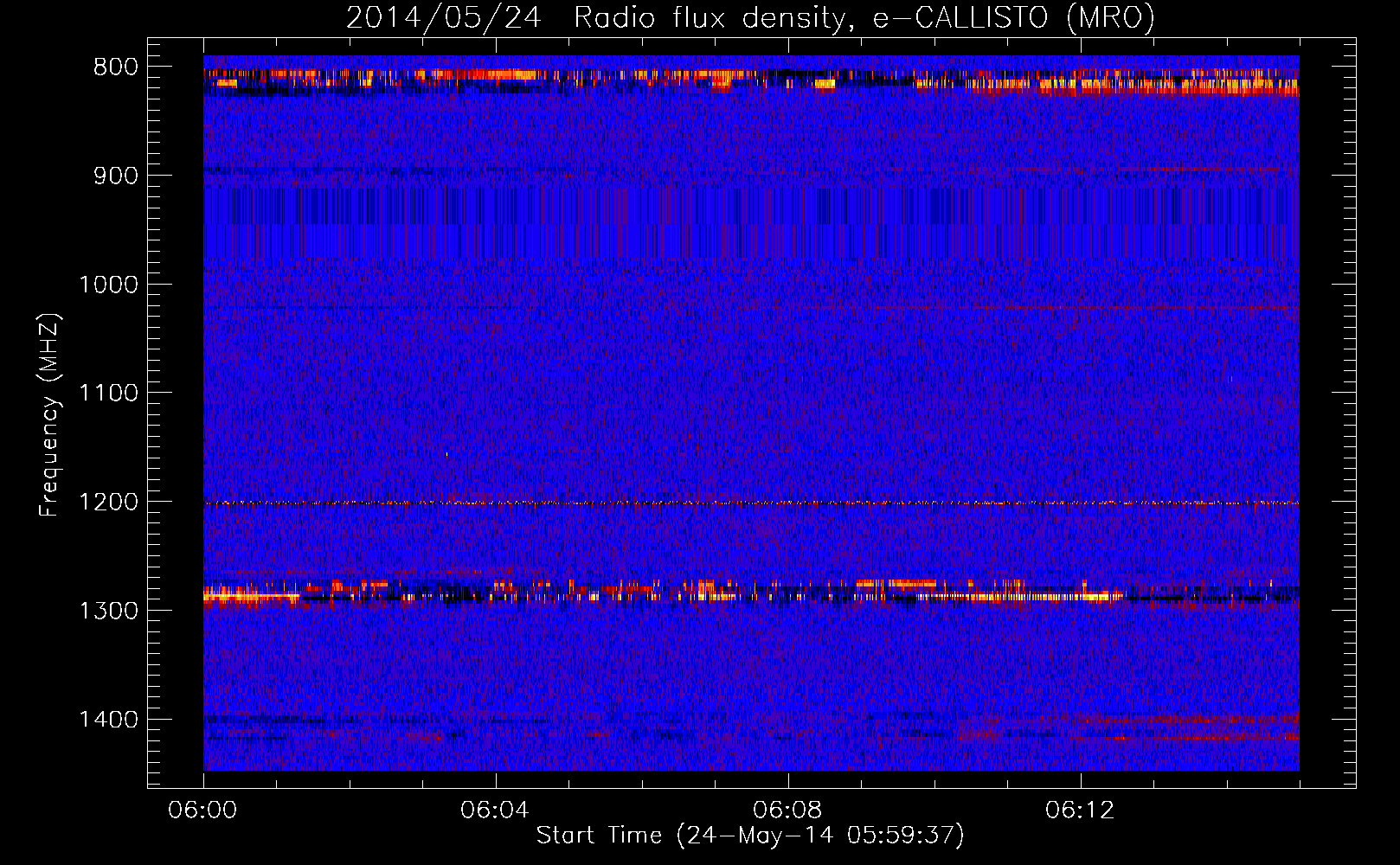Select the 800 frequency axis label

[116, 67]
